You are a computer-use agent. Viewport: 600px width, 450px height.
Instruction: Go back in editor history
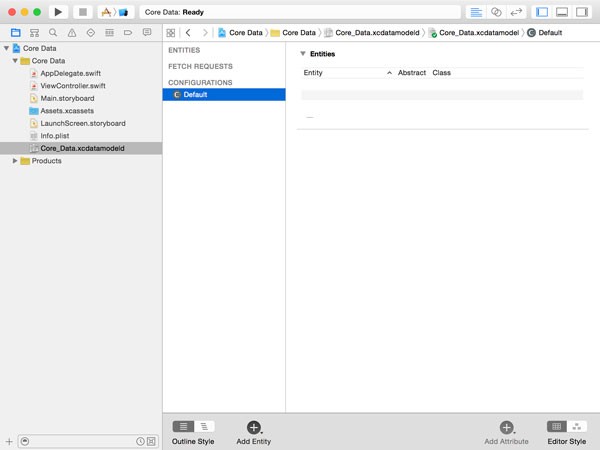[188, 33]
